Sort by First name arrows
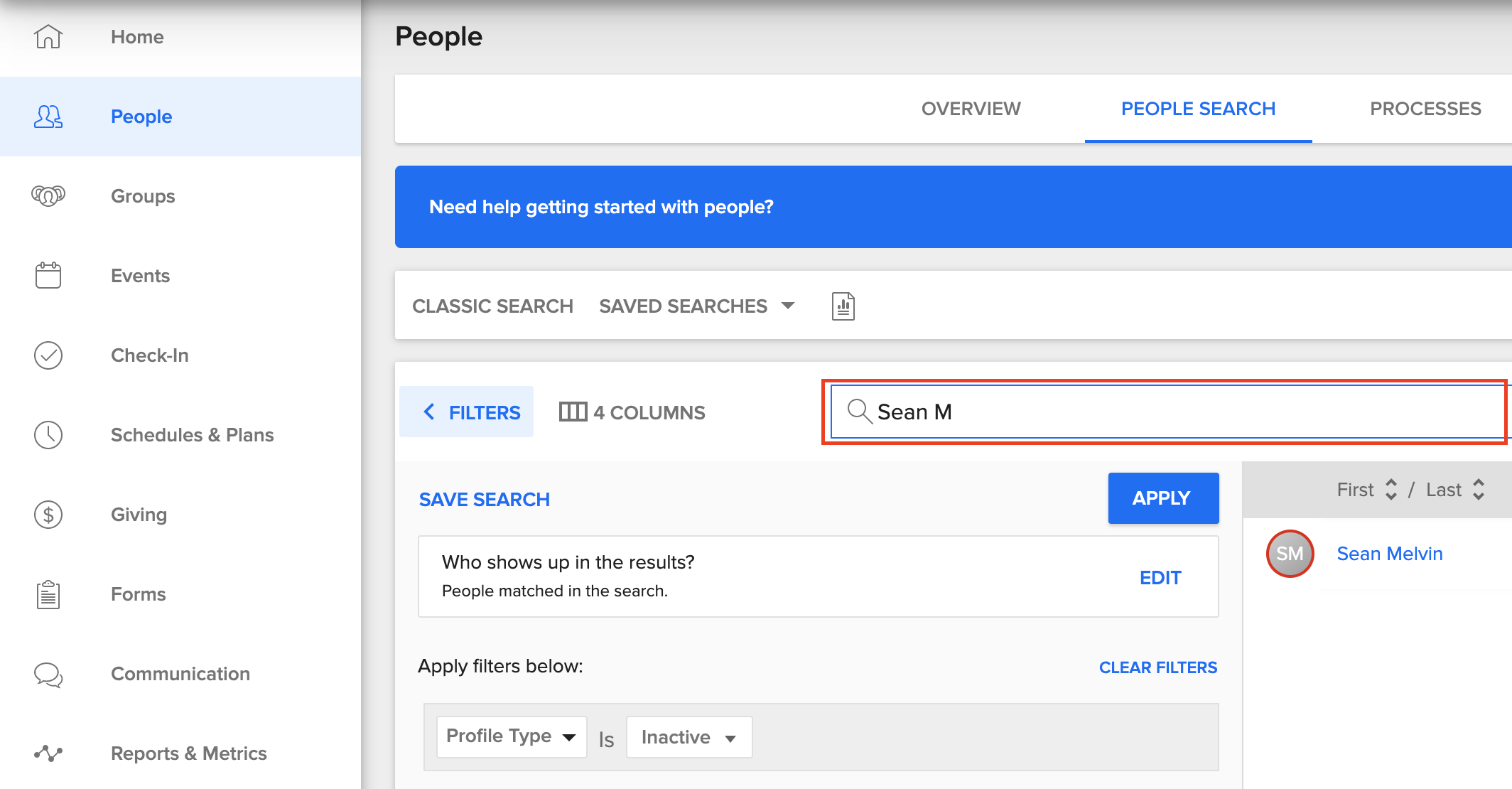The height and width of the screenshot is (789, 1512). 1390,489
